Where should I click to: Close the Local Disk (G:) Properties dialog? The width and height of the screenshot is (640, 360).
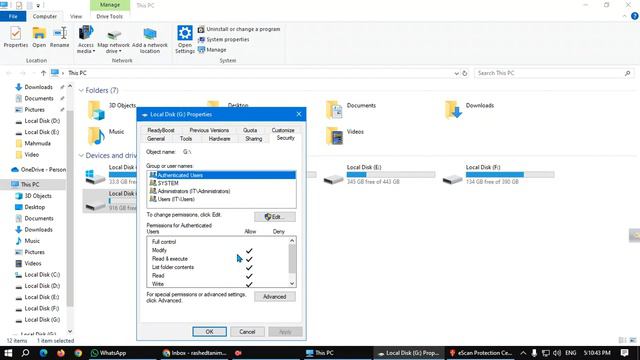pos(299,114)
